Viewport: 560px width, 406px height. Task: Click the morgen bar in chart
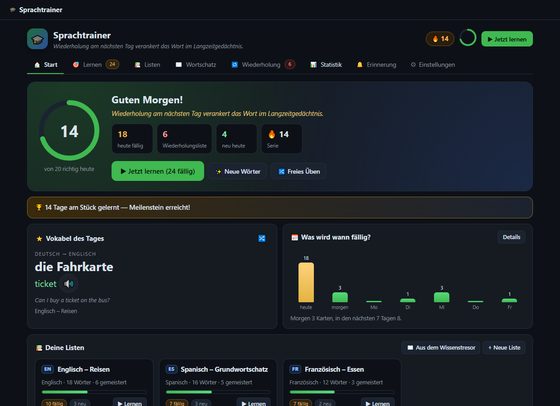click(340, 297)
